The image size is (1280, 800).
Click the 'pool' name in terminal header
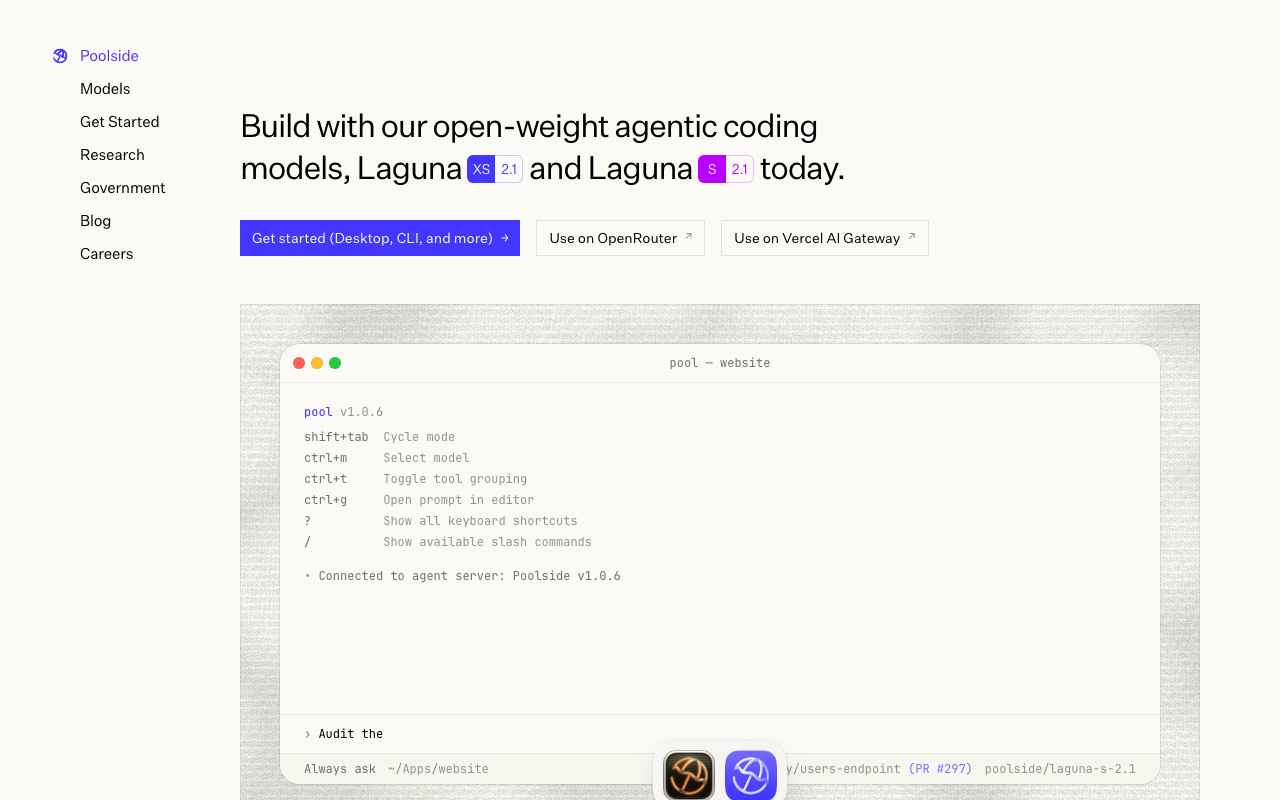[318, 412]
